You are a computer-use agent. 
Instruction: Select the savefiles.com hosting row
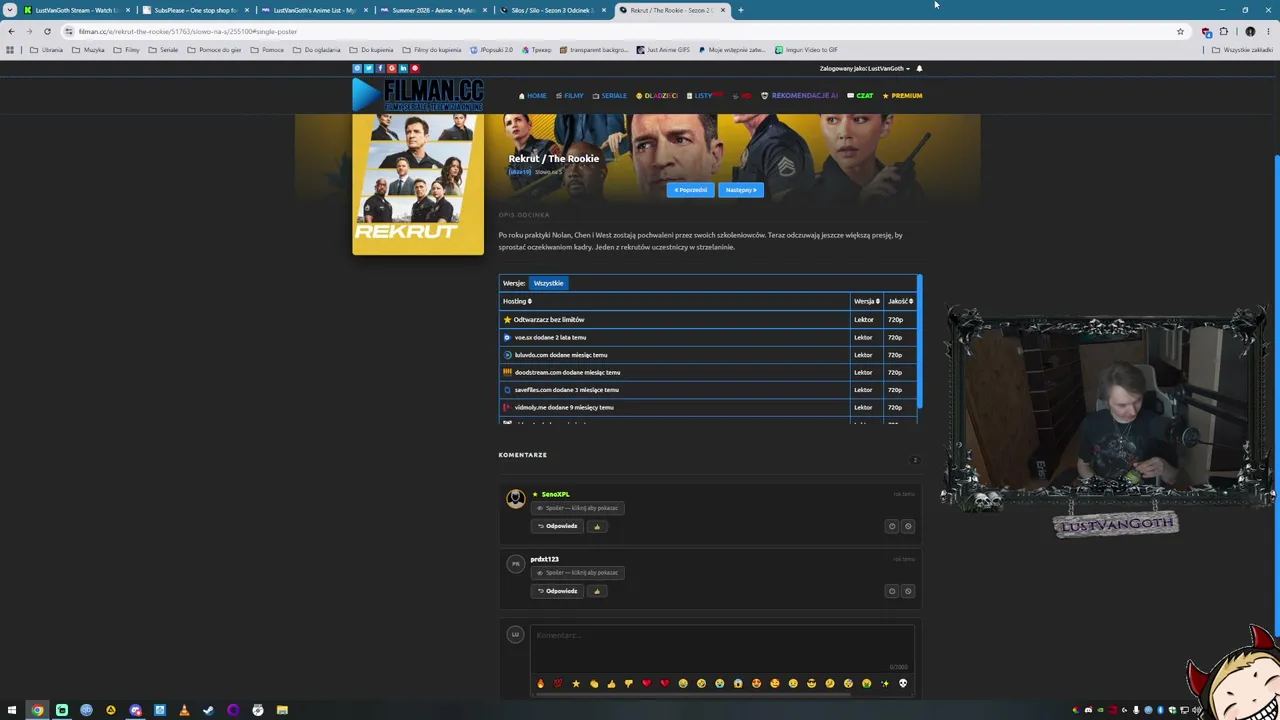point(708,390)
